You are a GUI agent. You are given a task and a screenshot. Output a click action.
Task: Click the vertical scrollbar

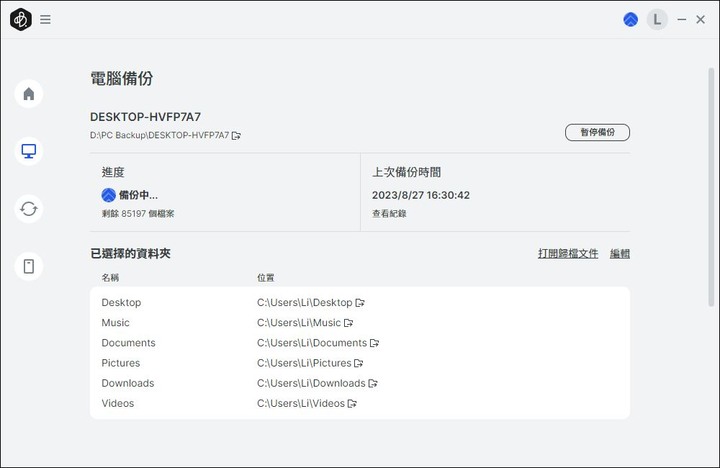point(711,187)
